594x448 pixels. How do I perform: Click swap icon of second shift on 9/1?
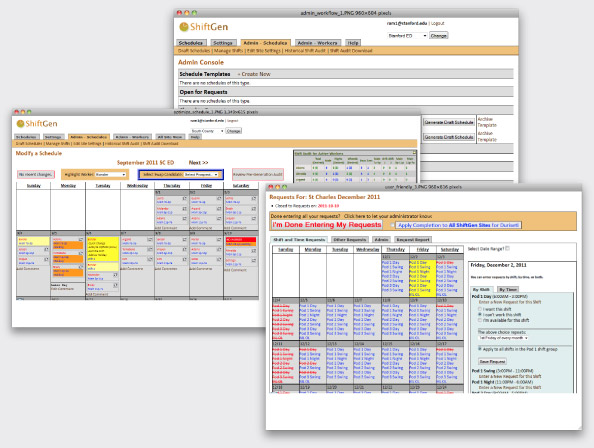[184, 209]
